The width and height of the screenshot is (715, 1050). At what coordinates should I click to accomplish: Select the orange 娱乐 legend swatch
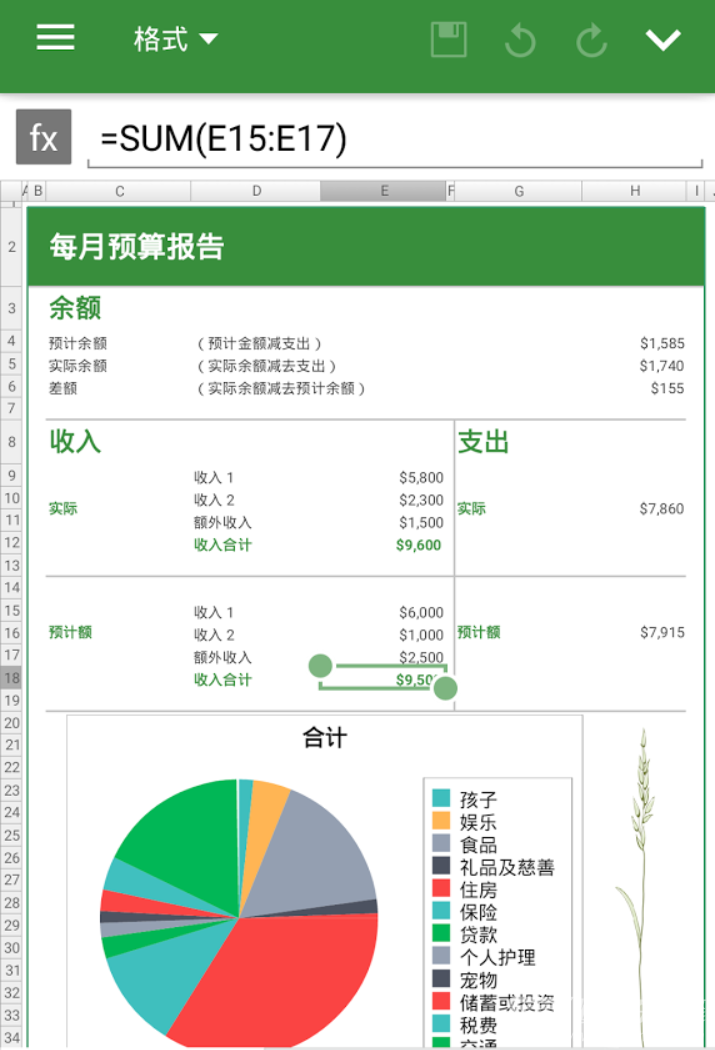(x=441, y=820)
